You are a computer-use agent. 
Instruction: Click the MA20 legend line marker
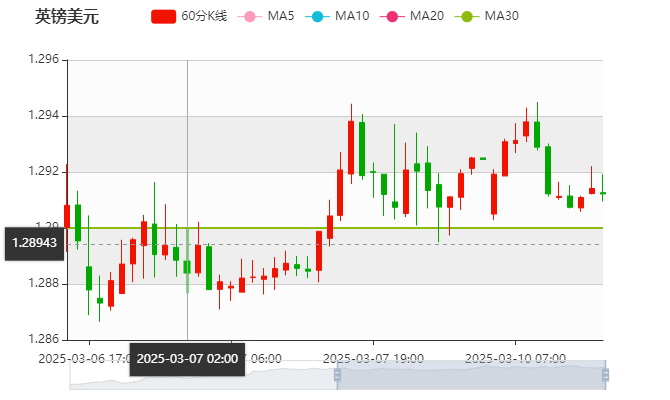click(x=391, y=16)
